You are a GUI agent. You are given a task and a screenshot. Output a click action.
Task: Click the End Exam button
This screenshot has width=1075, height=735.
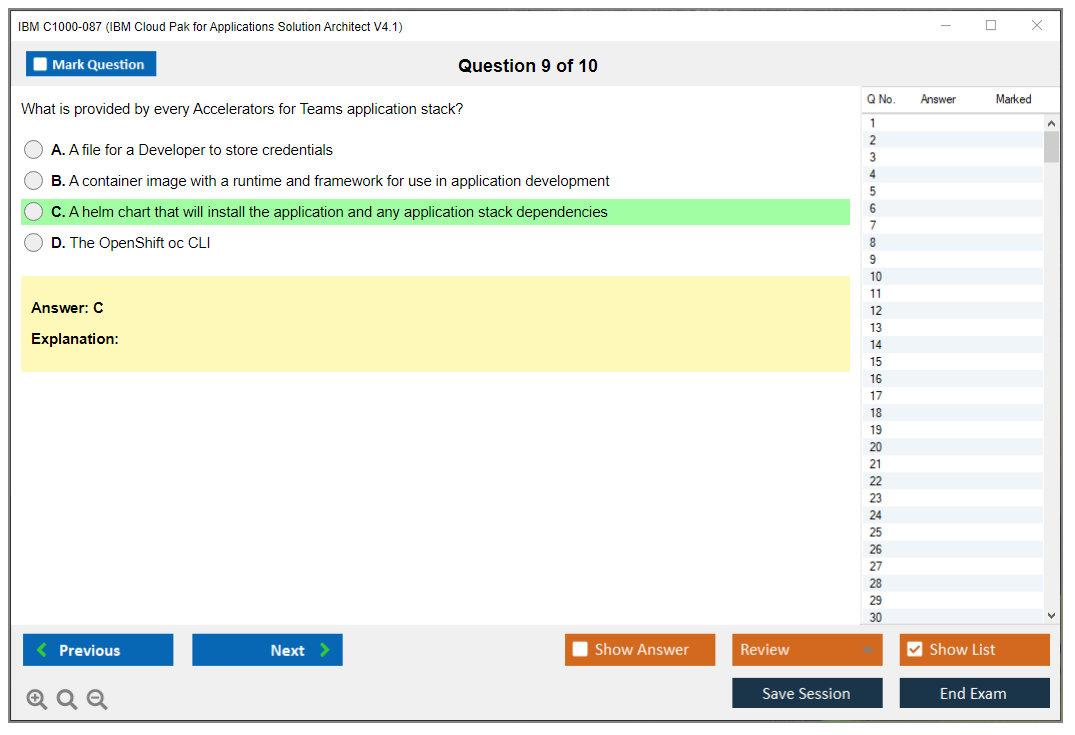pyautogui.click(x=974, y=693)
